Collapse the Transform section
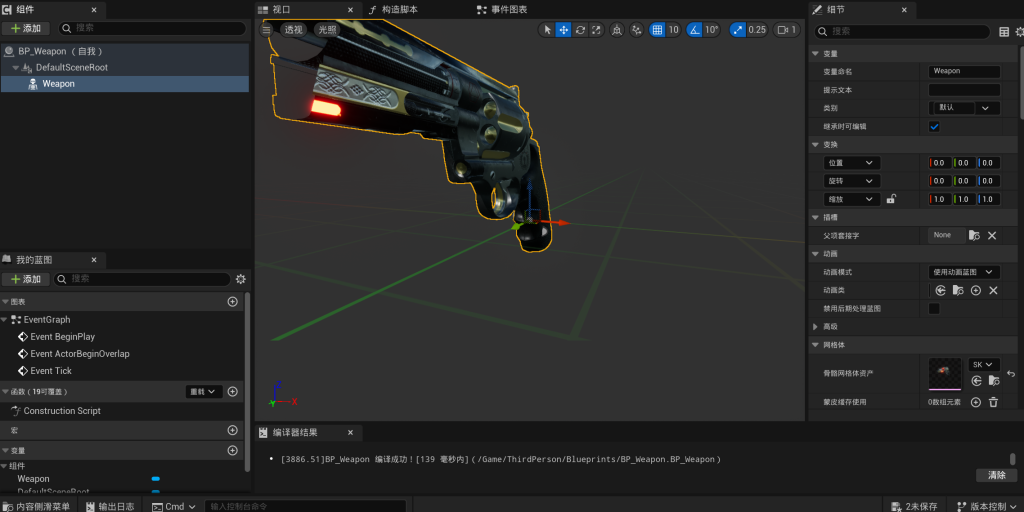Viewport: 1024px width, 512px height. pyautogui.click(x=815, y=144)
